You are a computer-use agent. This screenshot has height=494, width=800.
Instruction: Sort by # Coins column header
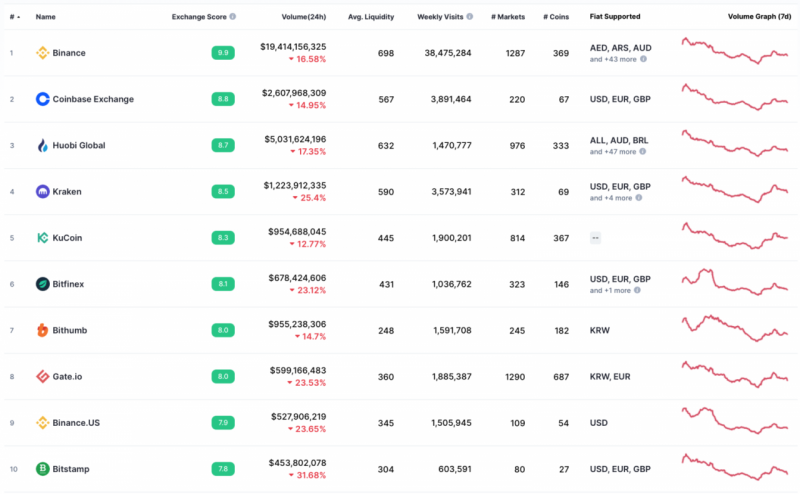pyautogui.click(x=556, y=17)
